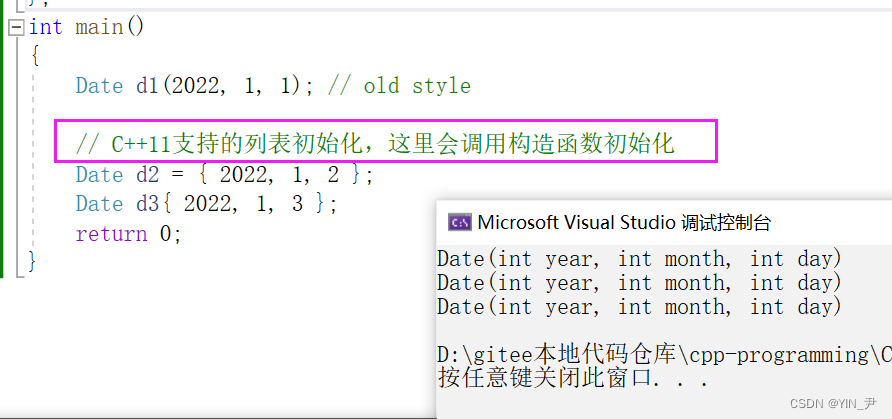Click the int keyword before main
Viewport: 892px width, 419px height.
click(x=45, y=27)
